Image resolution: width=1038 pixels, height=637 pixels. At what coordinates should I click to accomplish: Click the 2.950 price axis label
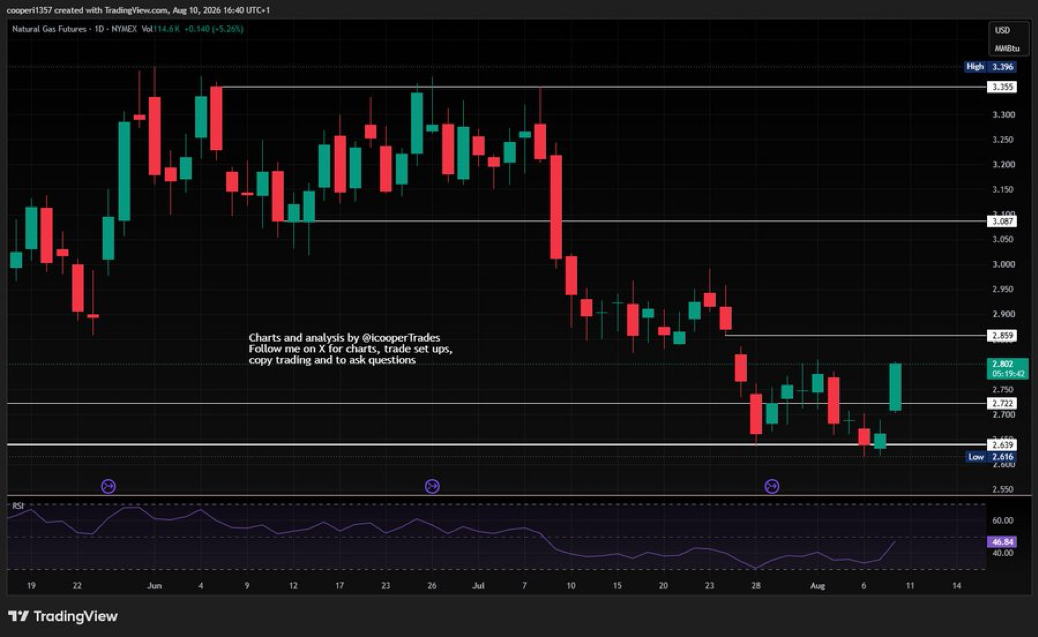1003,289
